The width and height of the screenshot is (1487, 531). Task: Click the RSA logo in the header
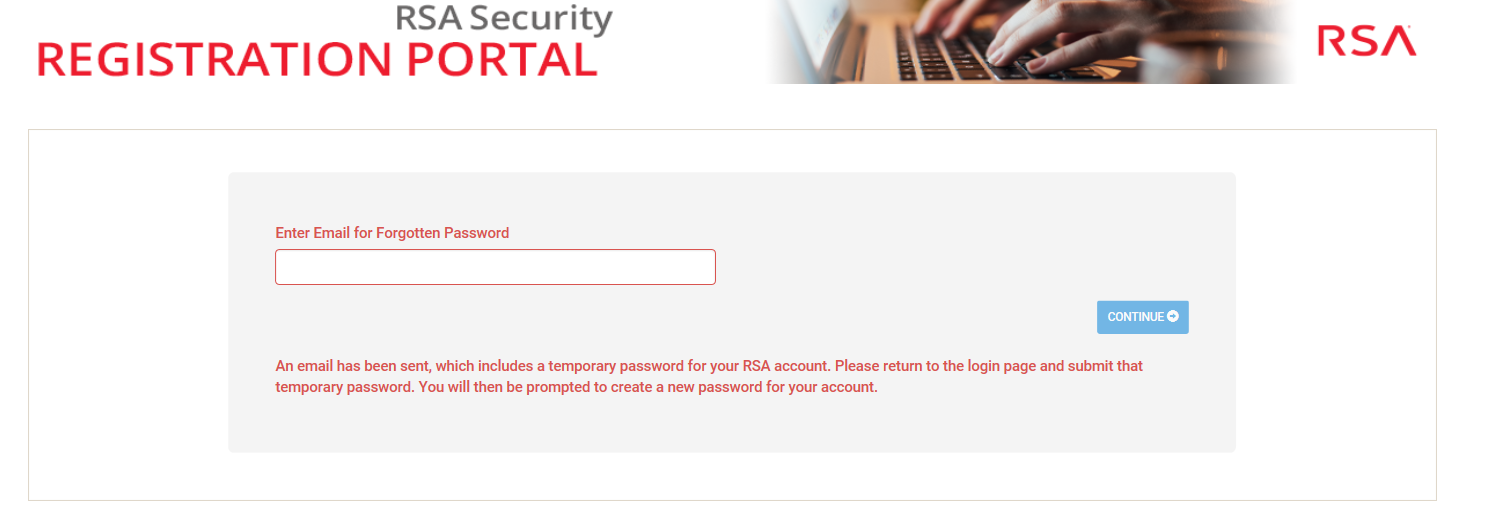(x=1366, y=41)
